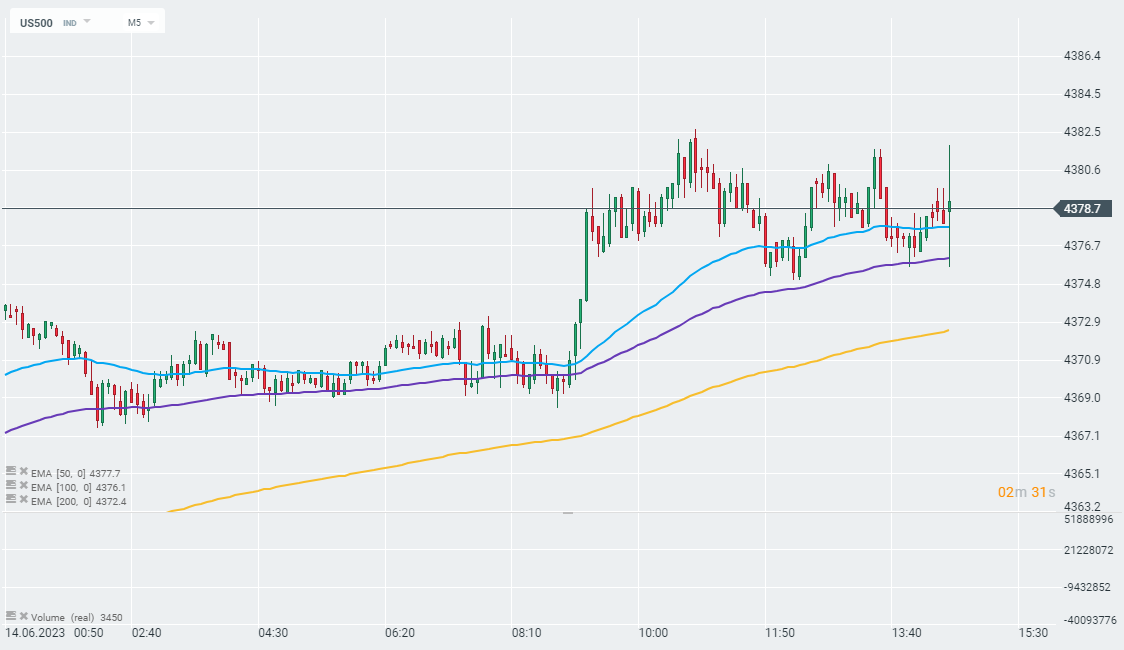Click the 08:10 mark on time axis
Image resolution: width=1124 pixels, height=650 pixels.
click(x=526, y=633)
